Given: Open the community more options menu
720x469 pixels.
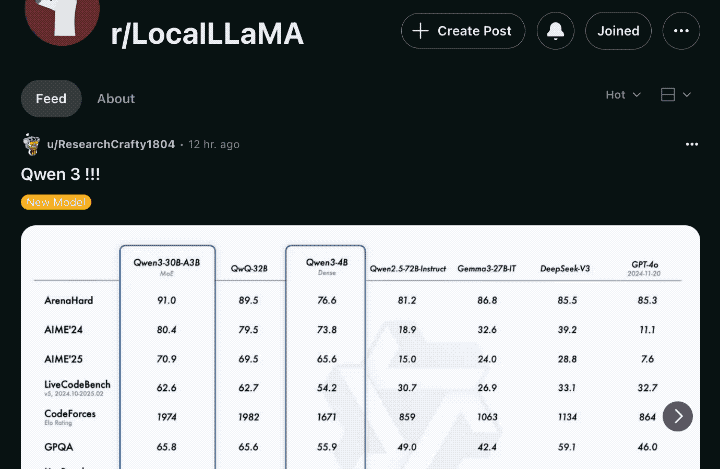Looking at the screenshot, I should [x=681, y=31].
